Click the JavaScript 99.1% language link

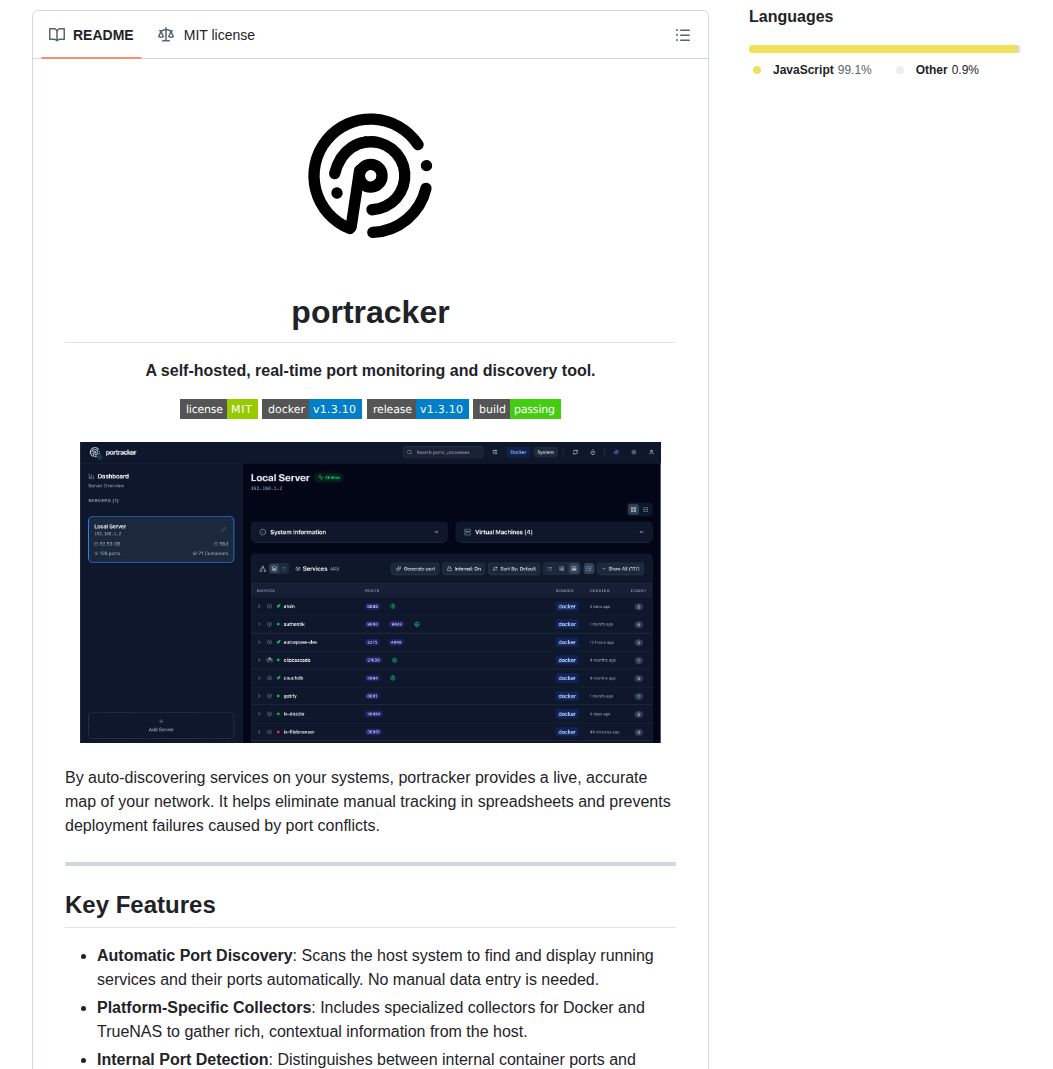[812, 70]
